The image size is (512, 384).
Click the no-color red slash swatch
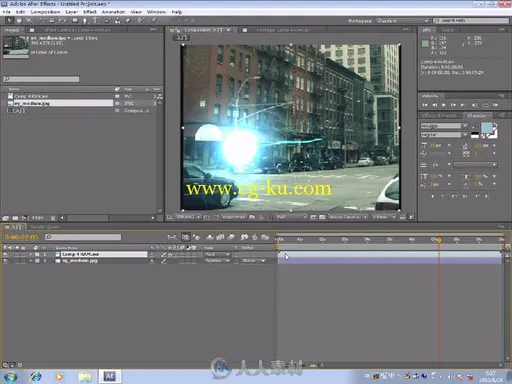coord(483,136)
